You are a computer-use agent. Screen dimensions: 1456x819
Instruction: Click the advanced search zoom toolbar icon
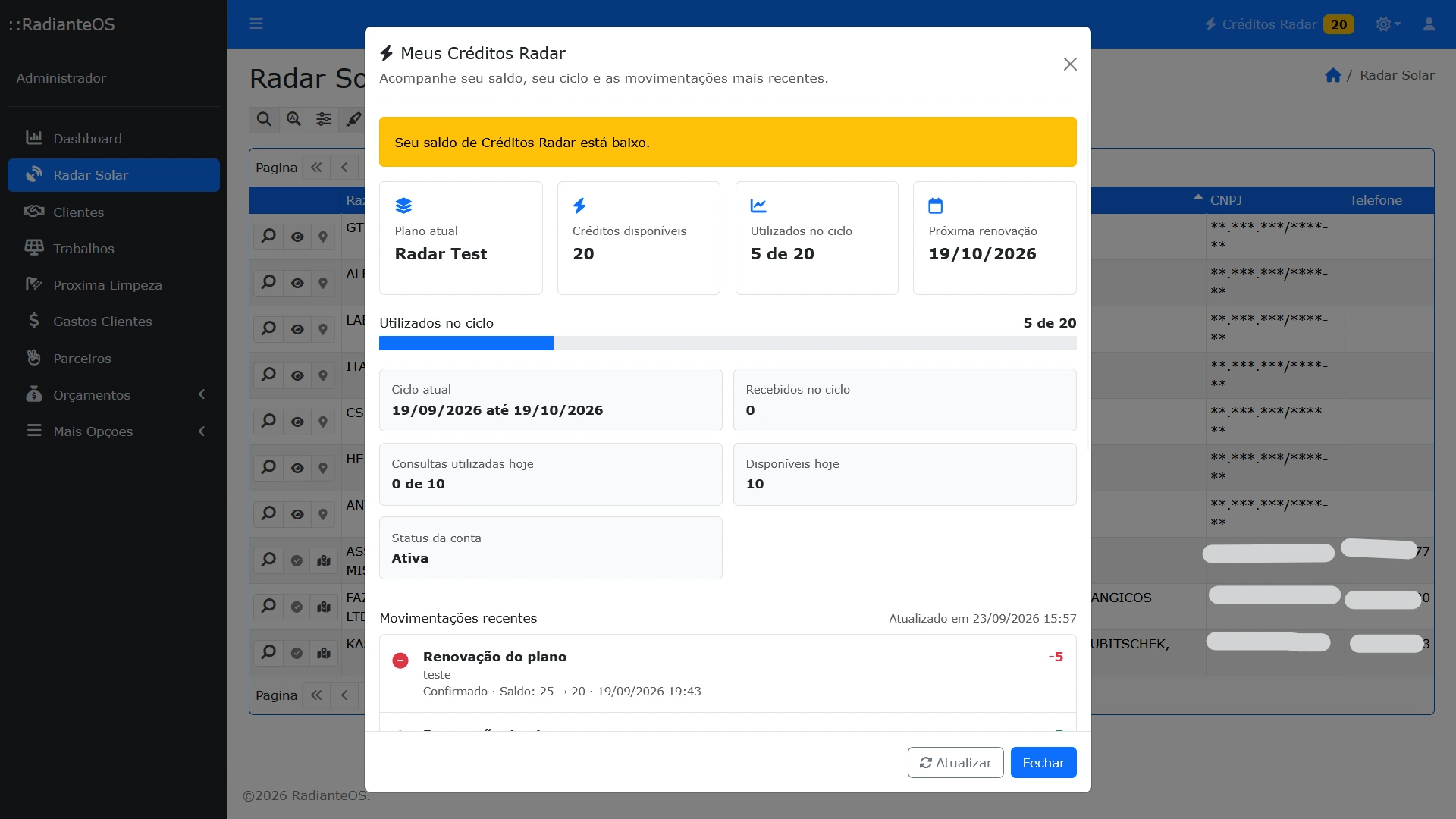293,119
